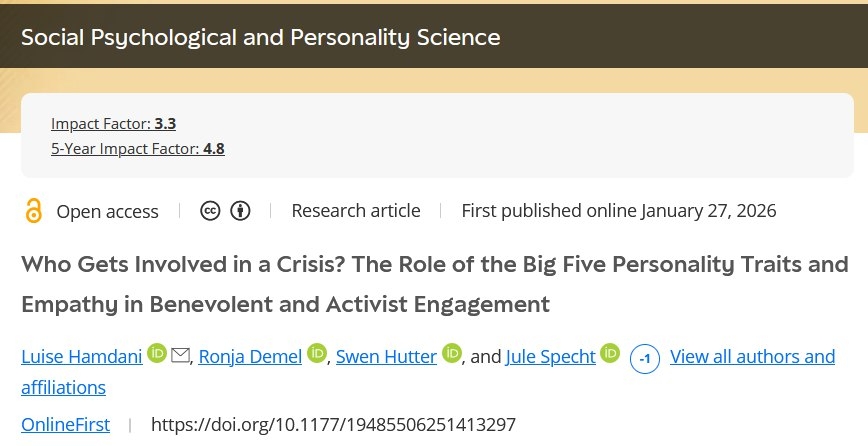The image size is (868, 446).
Task: Click the Creative Commons license icon
Action: [x=210, y=211]
